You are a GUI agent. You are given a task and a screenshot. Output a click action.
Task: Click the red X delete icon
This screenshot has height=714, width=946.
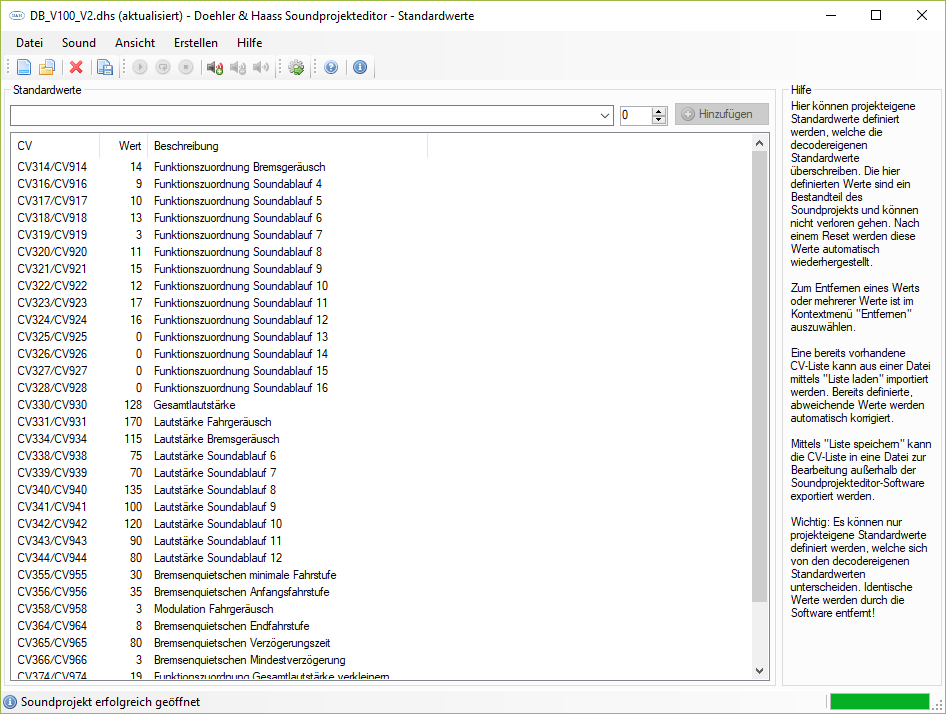(76, 67)
